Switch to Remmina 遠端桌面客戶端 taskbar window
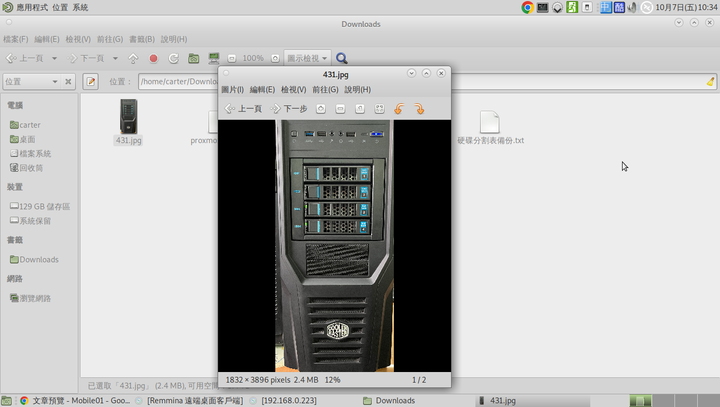 [190, 401]
